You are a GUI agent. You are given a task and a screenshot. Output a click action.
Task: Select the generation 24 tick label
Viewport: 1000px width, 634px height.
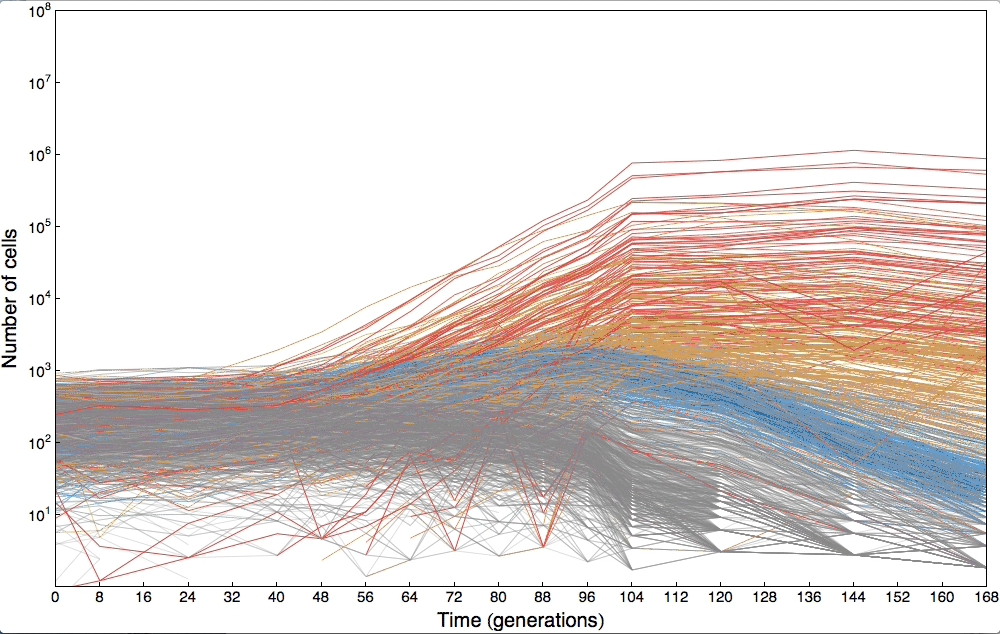coord(188,598)
